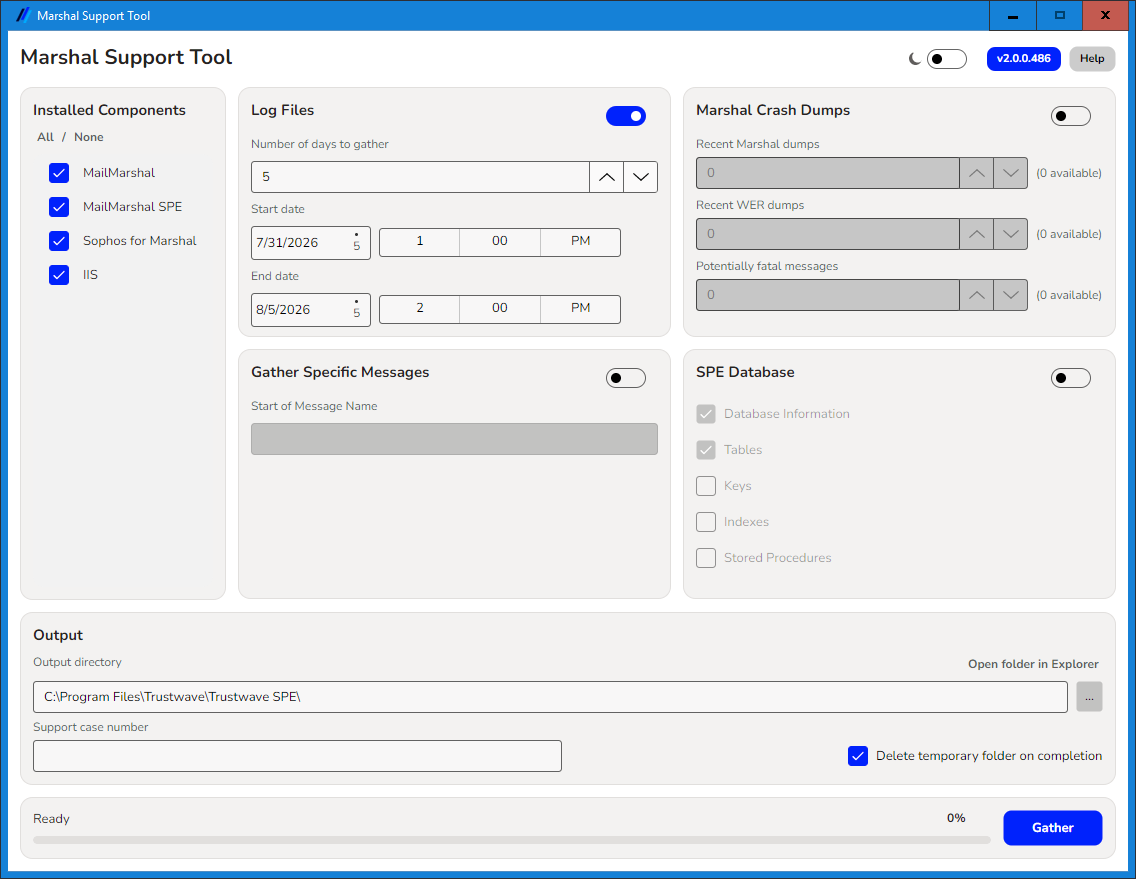The width and height of the screenshot is (1136, 879).
Task: Select None installed components link
Action: point(88,137)
